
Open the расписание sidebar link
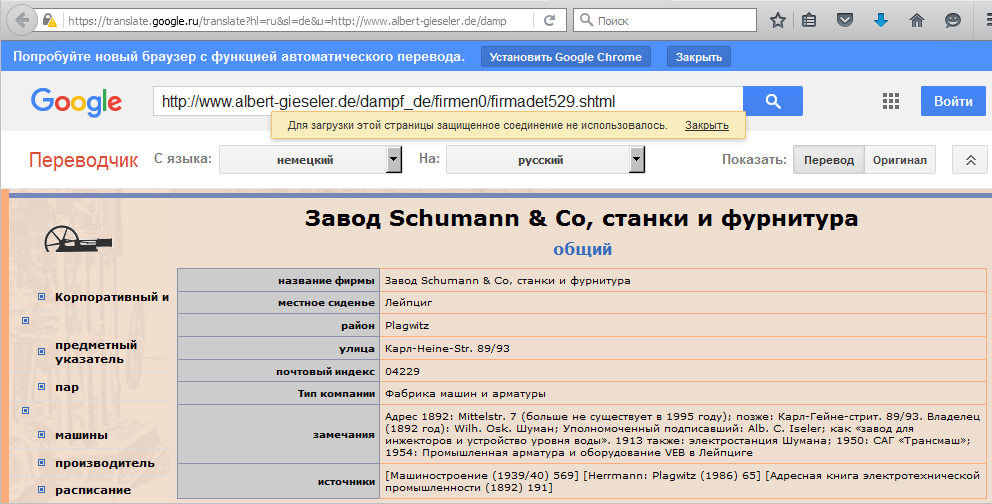(93, 490)
